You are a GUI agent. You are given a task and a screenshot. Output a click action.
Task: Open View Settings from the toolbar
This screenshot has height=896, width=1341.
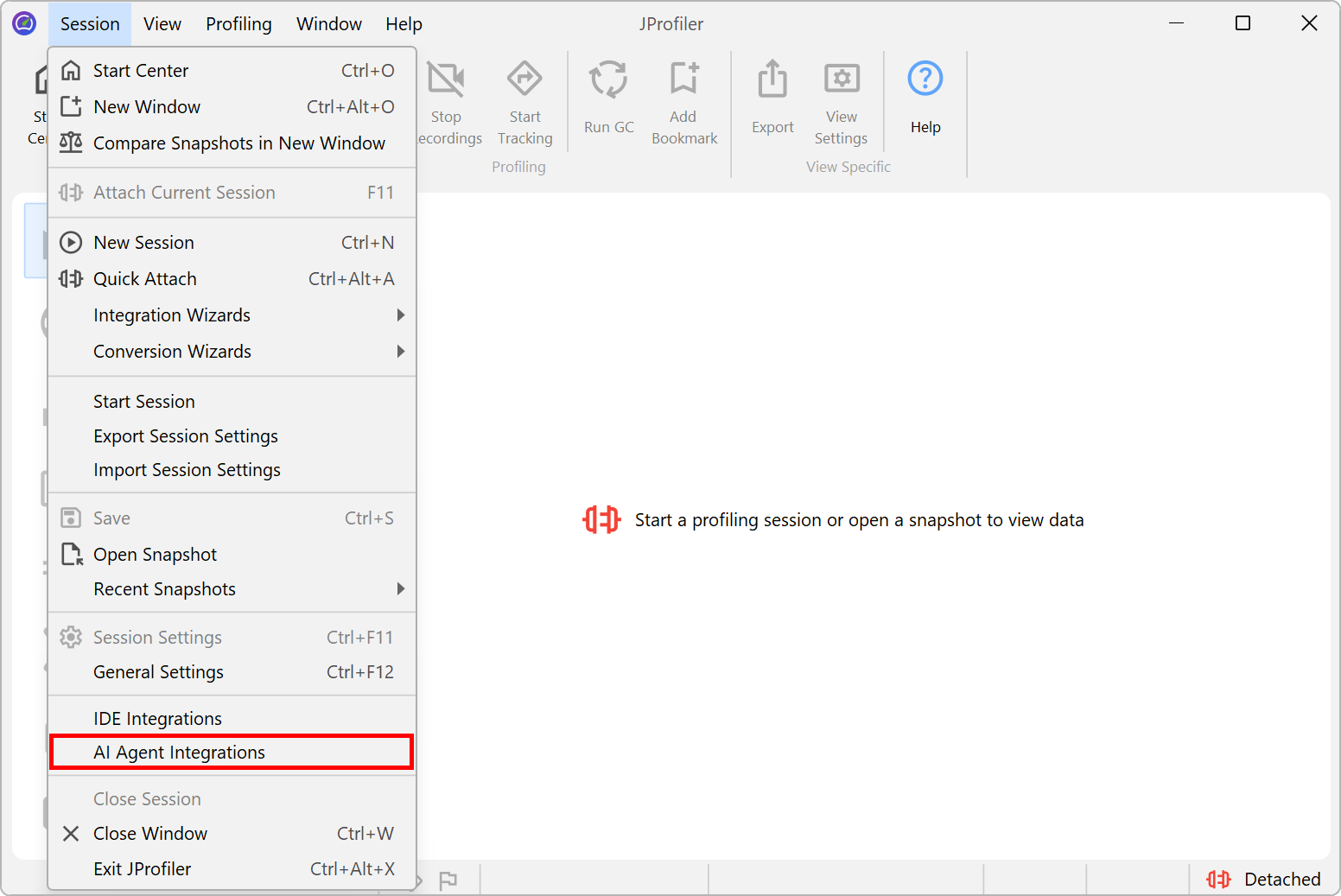pyautogui.click(x=841, y=79)
